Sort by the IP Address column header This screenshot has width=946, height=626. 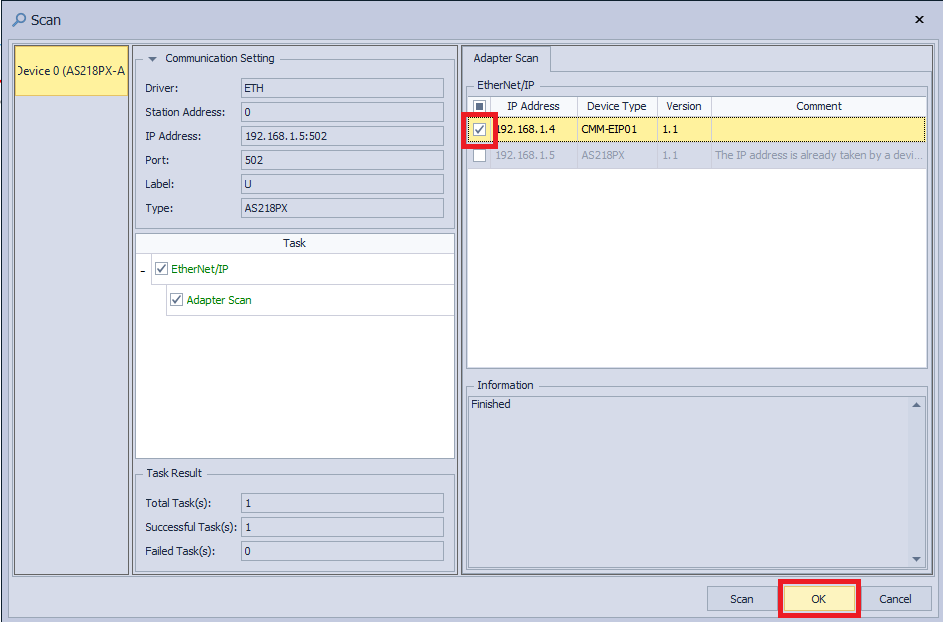534,106
